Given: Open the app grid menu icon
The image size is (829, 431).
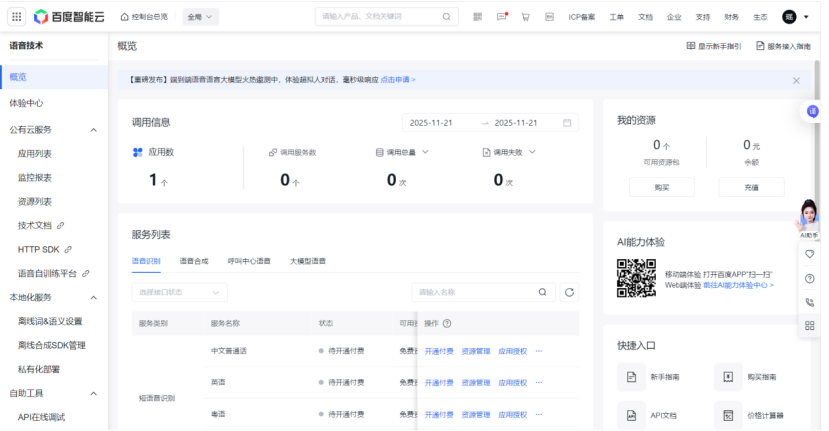Looking at the screenshot, I should [16, 17].
